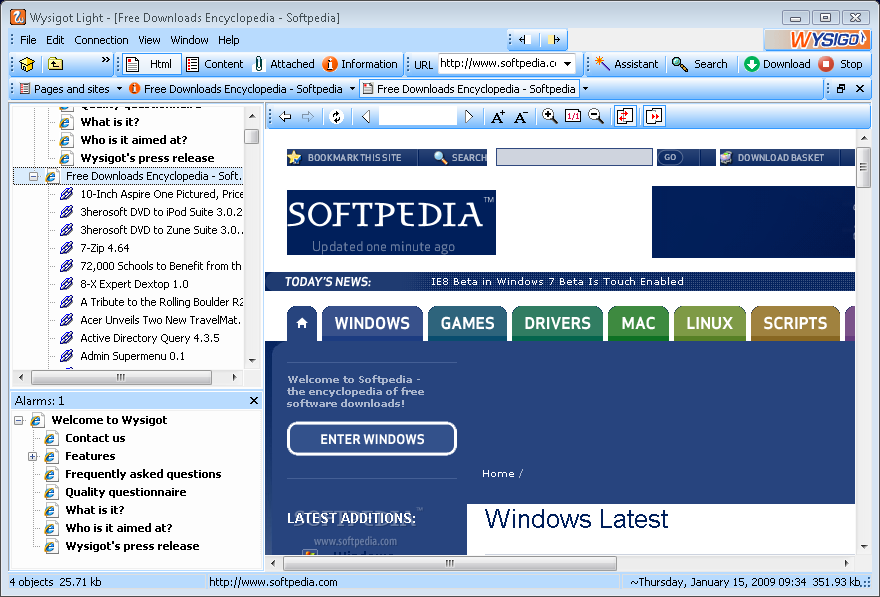880x597 pixels.
Task: Go to next page with right triangle
Action: 469,117
